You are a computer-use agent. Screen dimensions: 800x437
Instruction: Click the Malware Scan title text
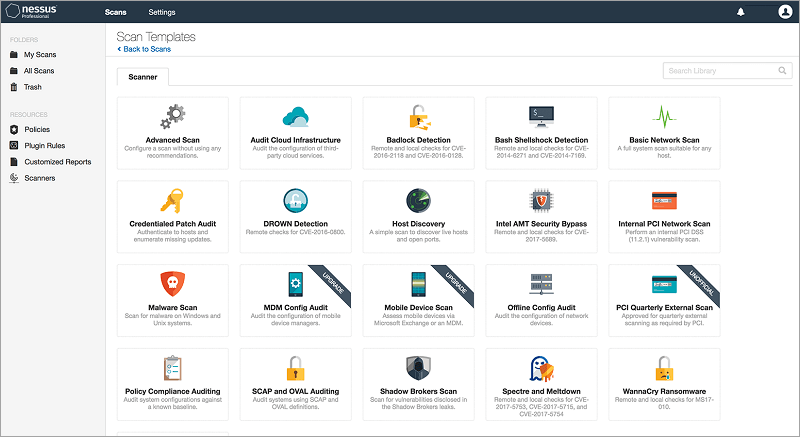(172, 307)
